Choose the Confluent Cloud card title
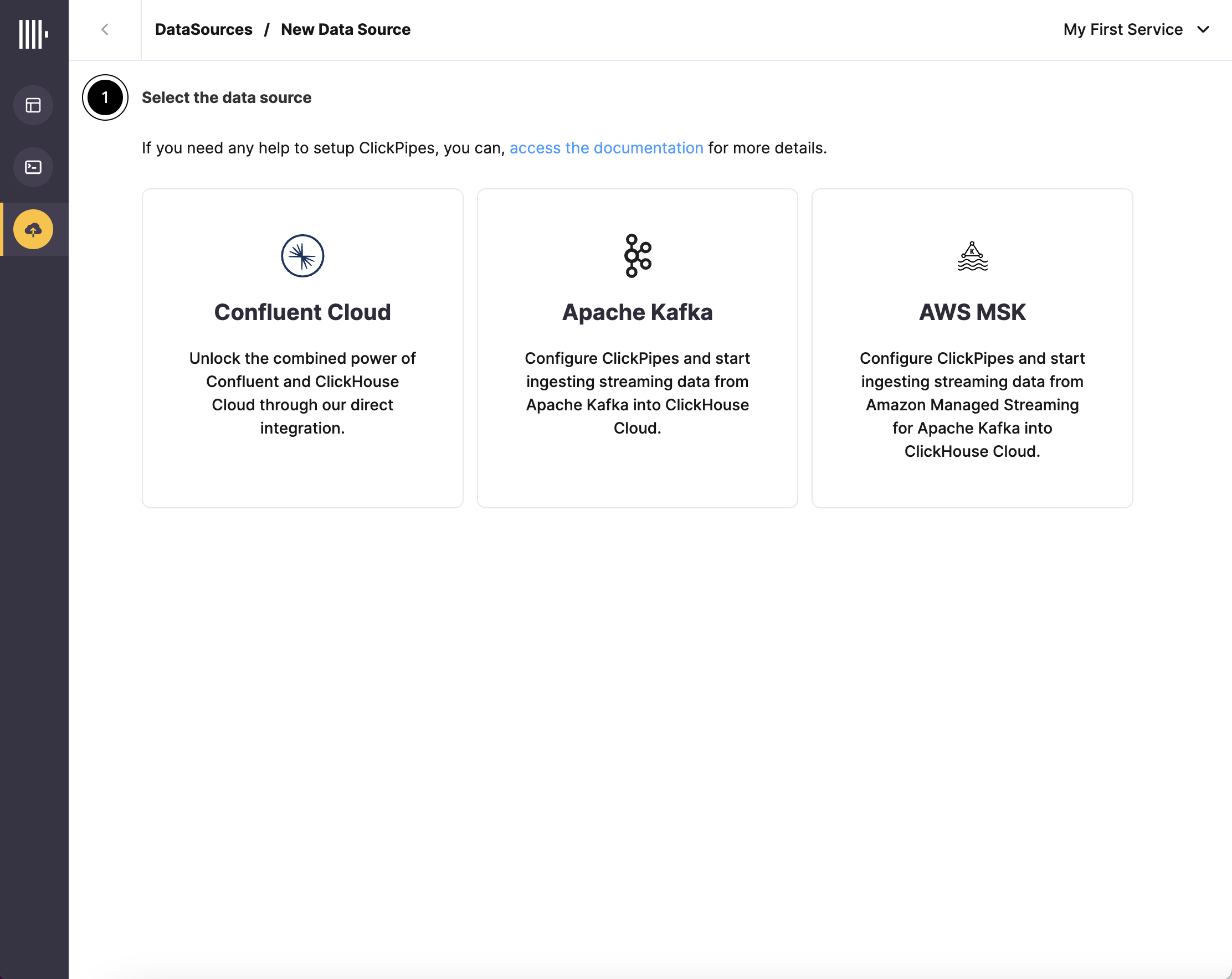The width and height of the screenshot is (1232, 979). coord(302,312)
